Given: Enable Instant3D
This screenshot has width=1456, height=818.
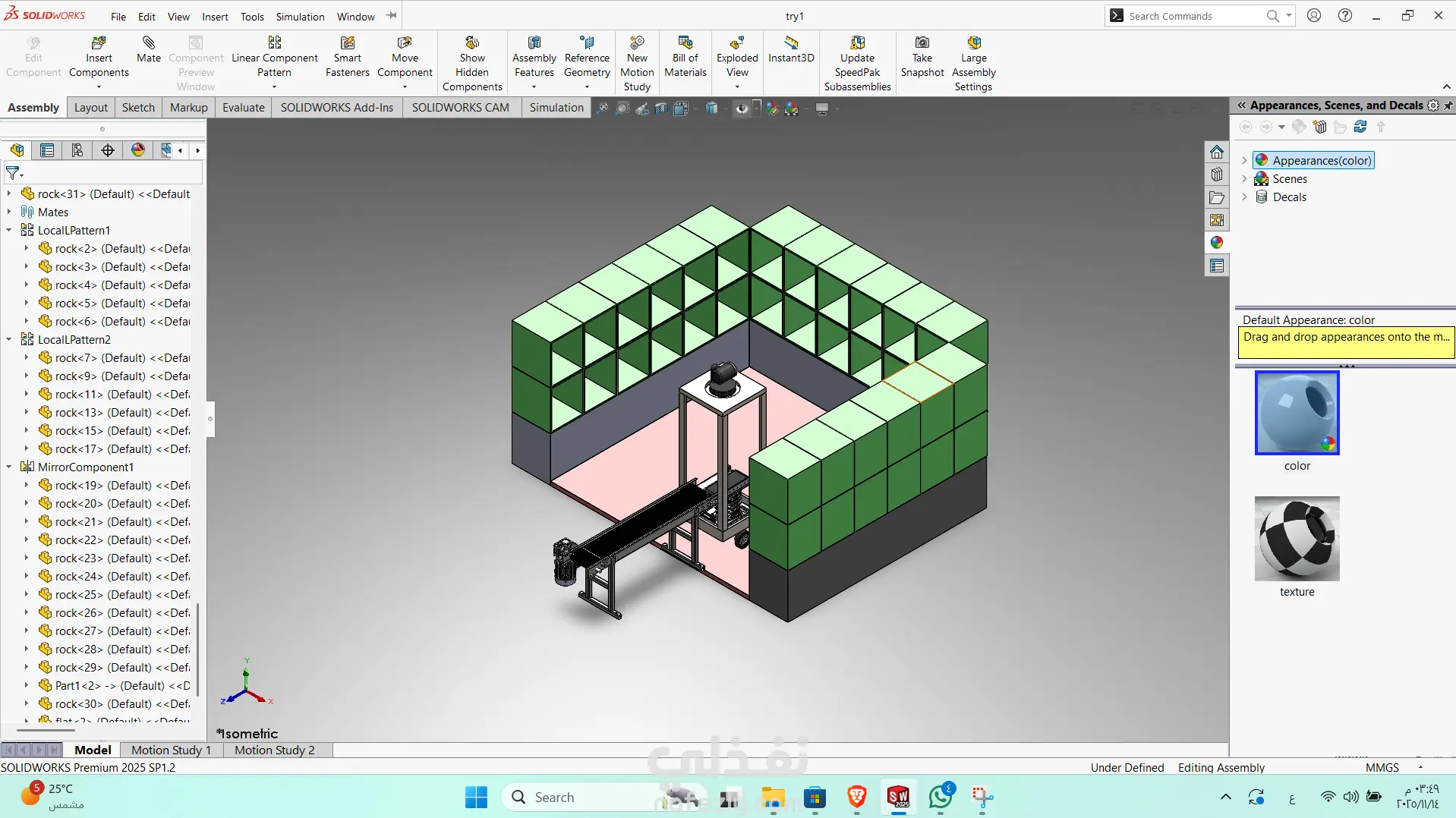Looking at the screenshot, I should pos(791,50).
